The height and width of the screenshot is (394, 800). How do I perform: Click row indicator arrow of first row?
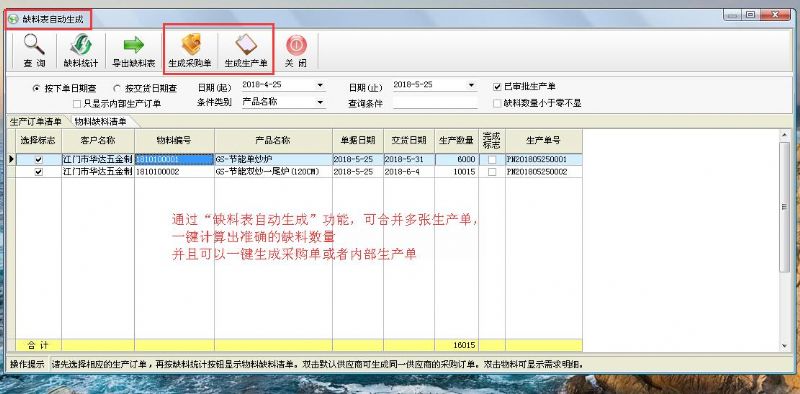[11, 159]
